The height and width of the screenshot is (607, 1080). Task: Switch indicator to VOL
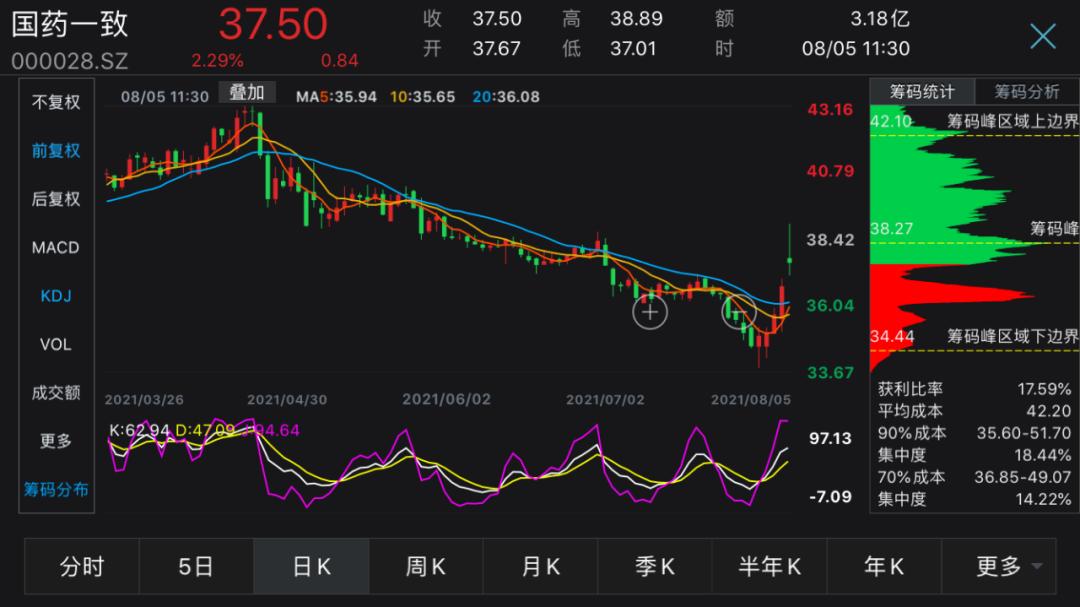tap(56, 344)
